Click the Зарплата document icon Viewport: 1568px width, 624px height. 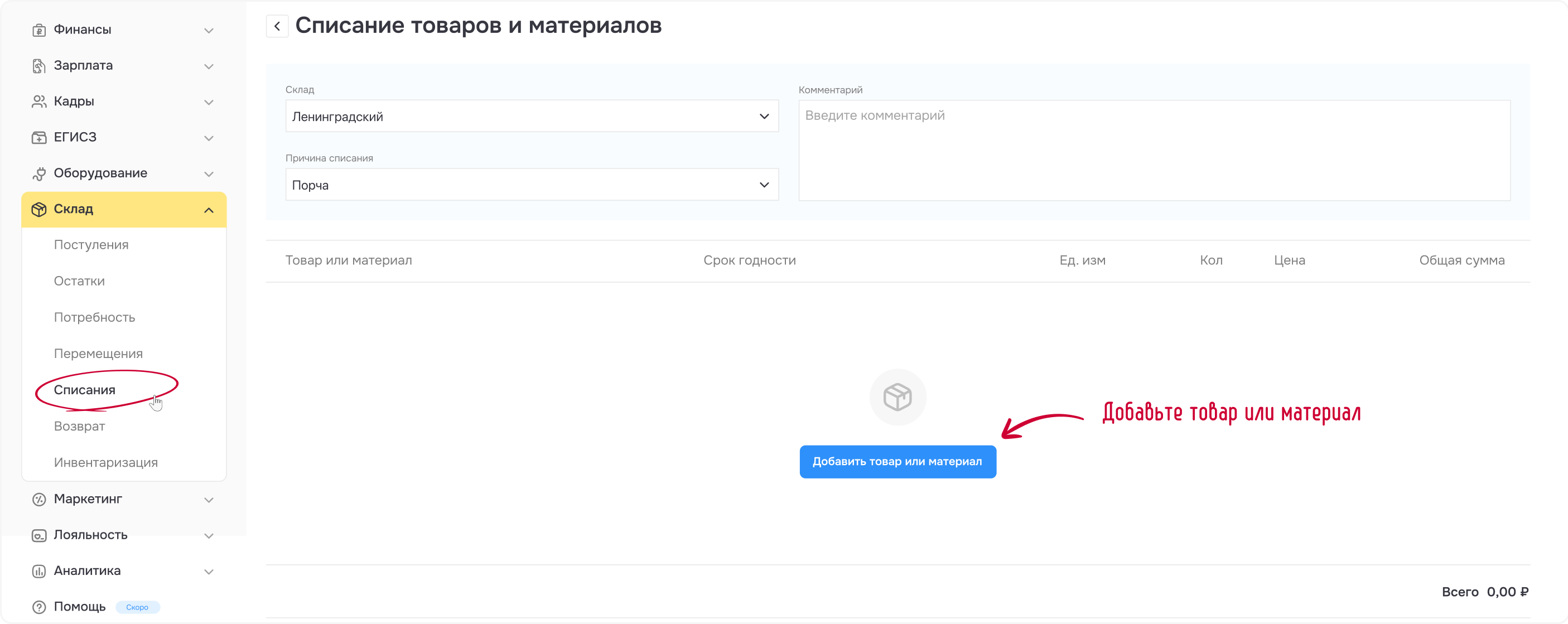tap(39, 66)
